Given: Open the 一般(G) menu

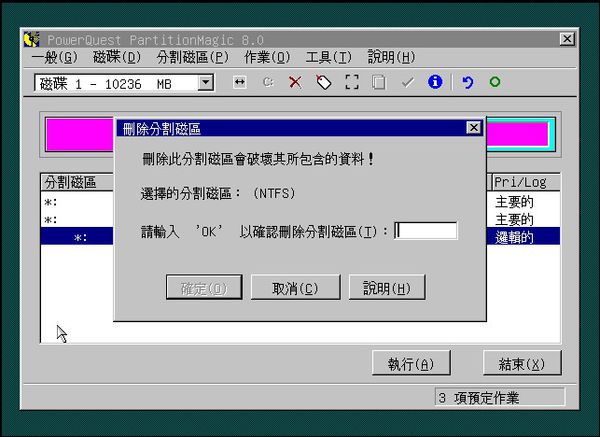Looking at the screenshot, I should 54,57.
